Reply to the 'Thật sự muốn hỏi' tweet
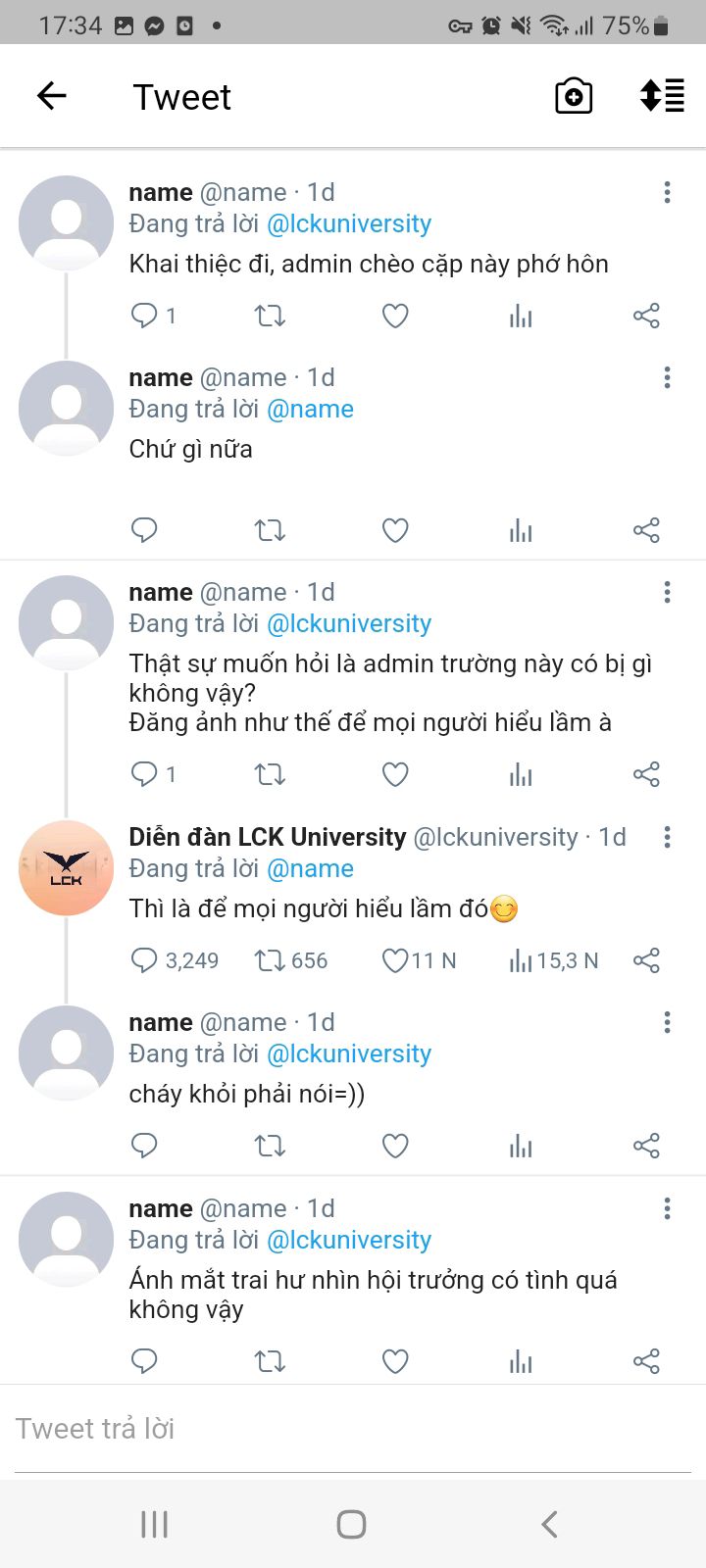This screenshot has width=706, height=1568. coord(144,774)
